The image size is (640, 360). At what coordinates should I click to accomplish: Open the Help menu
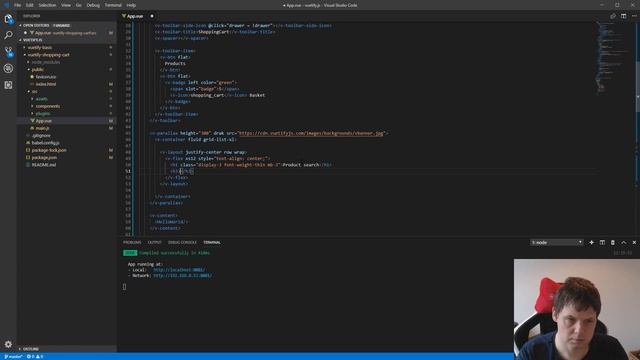click(131, 5)
